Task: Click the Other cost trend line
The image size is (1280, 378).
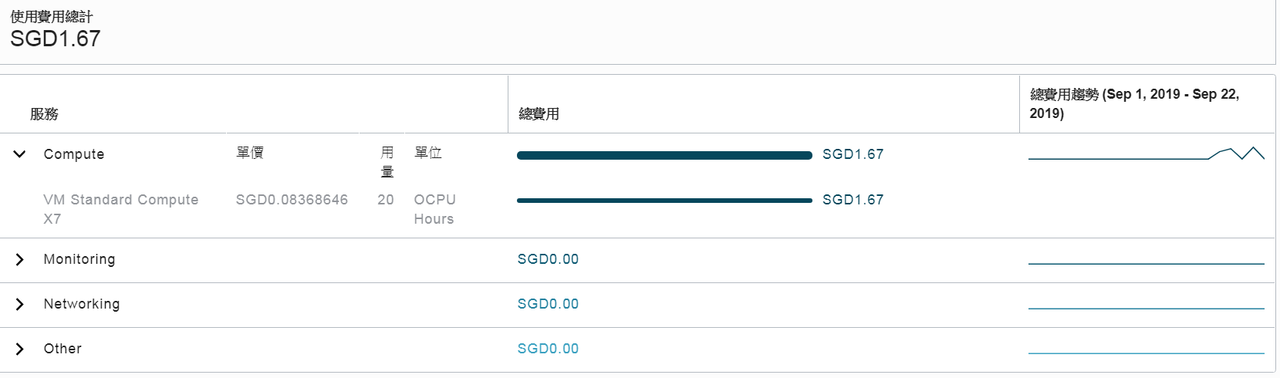Action: pyautogui.click(x=1146, y=352)
